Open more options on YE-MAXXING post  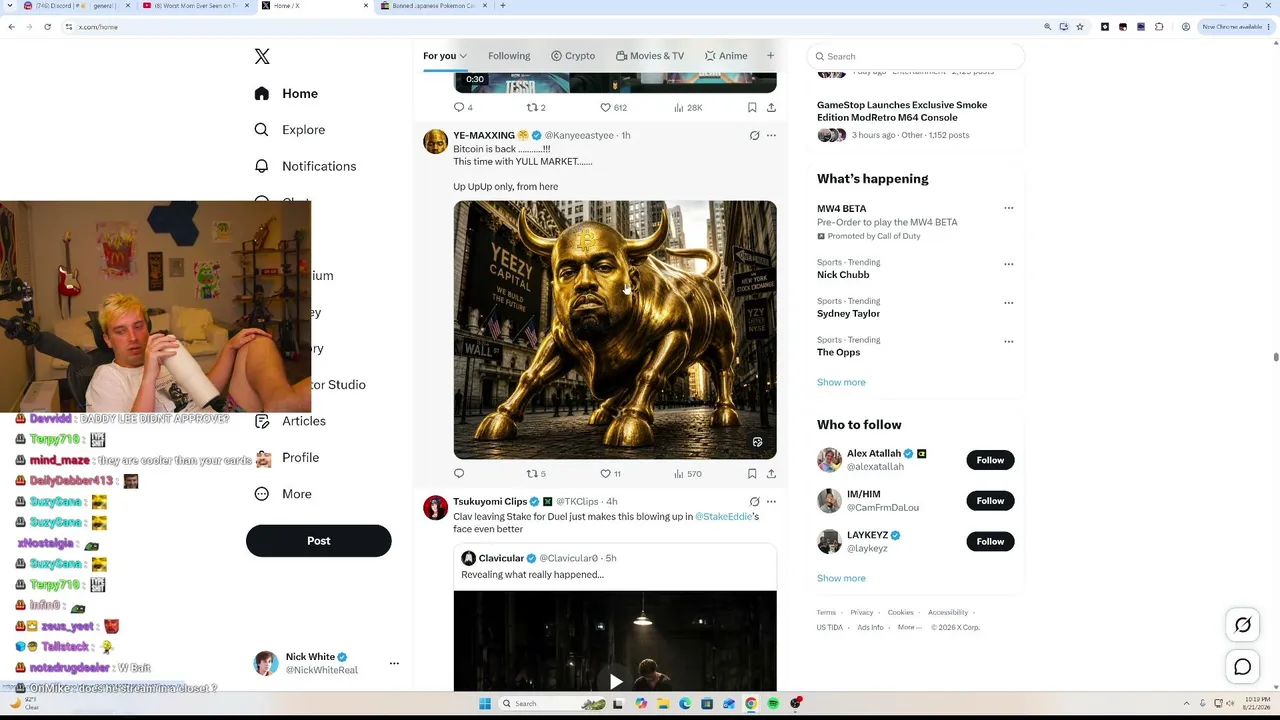click(x=771, y=135)
